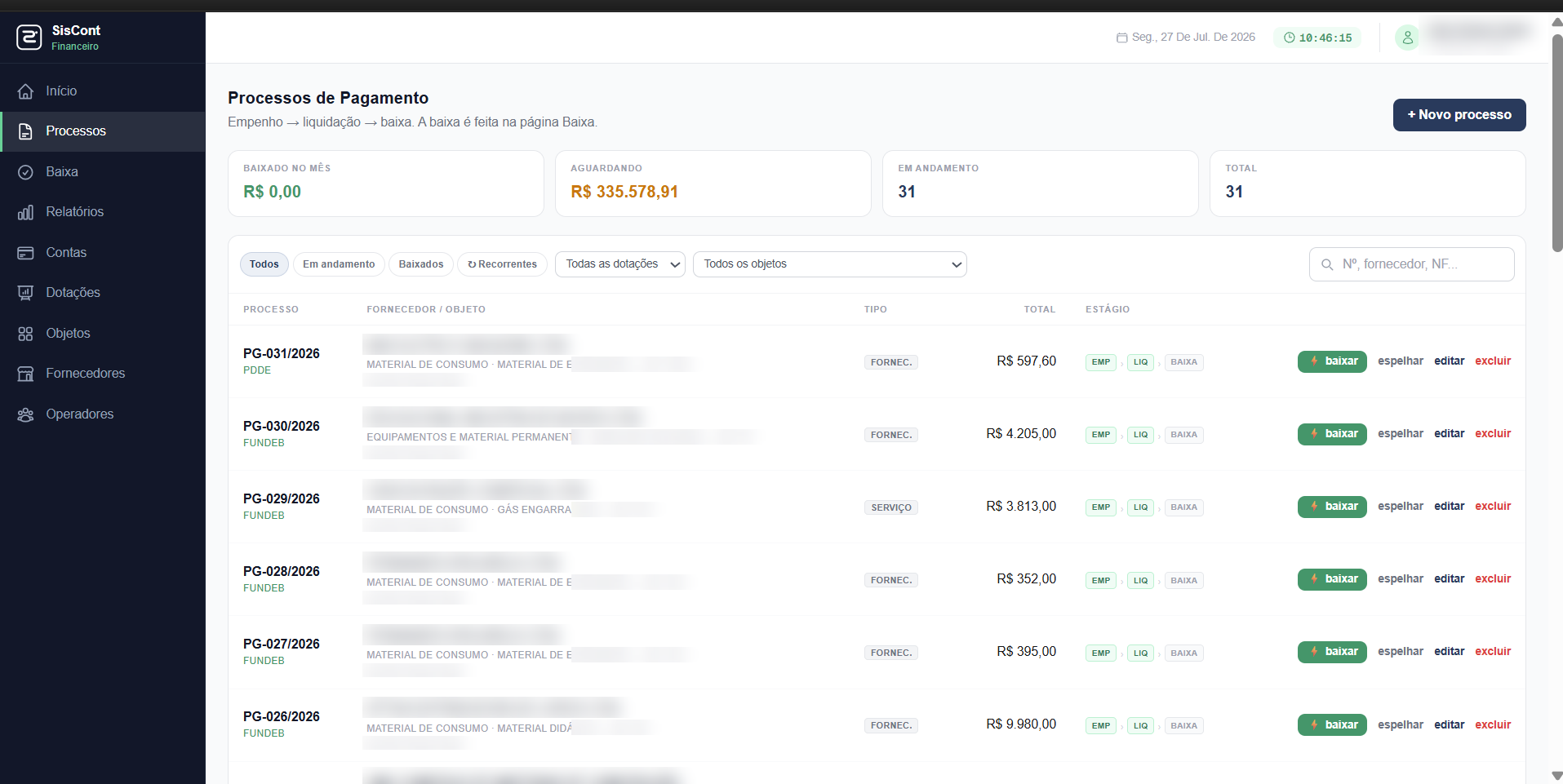Click editar for PG-027/2026

pyautogui.click(x=1450, y=652)
